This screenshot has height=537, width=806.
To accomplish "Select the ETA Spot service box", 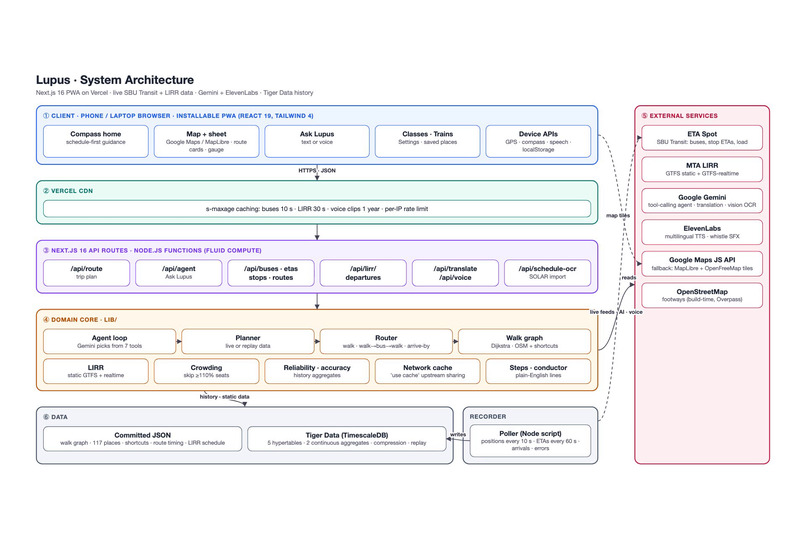I will [x=702, y=137].
